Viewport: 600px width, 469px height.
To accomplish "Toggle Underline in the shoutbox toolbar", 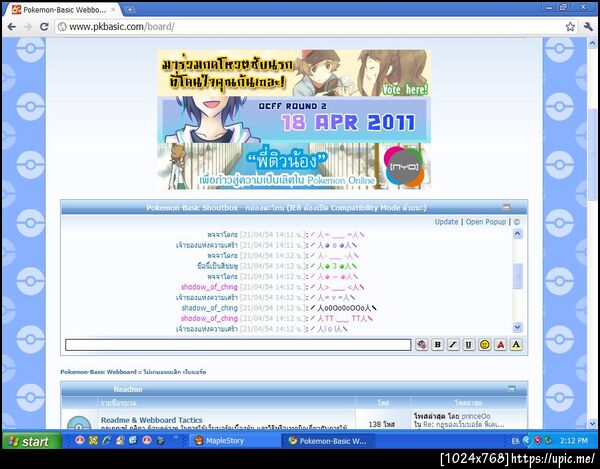I will tap(469, 345).
